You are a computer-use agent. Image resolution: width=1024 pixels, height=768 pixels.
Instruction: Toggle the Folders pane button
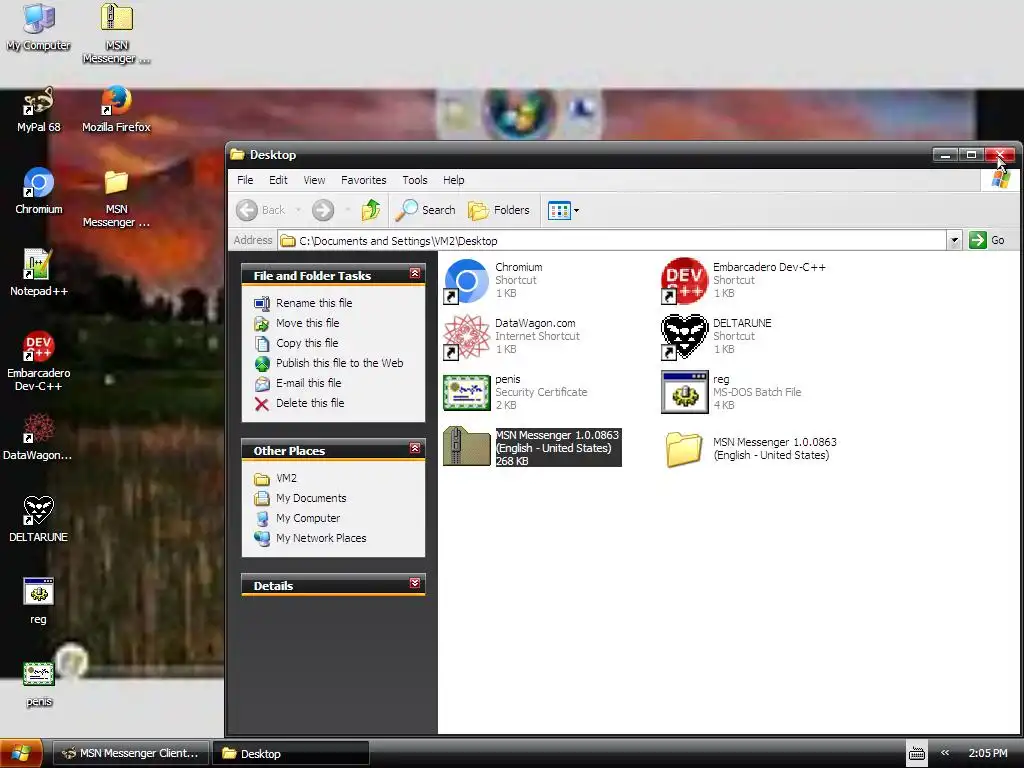pos(498,210)
